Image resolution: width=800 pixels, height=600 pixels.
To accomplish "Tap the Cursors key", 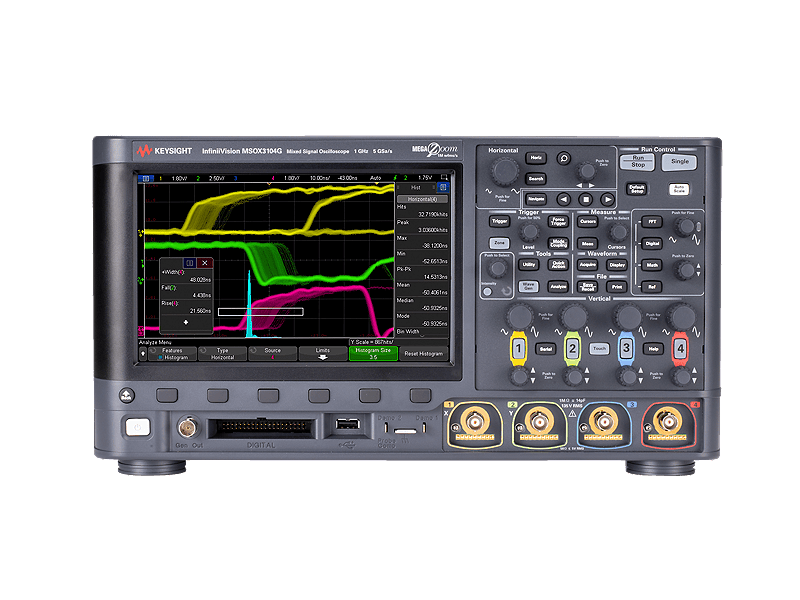I will (588, 221).
